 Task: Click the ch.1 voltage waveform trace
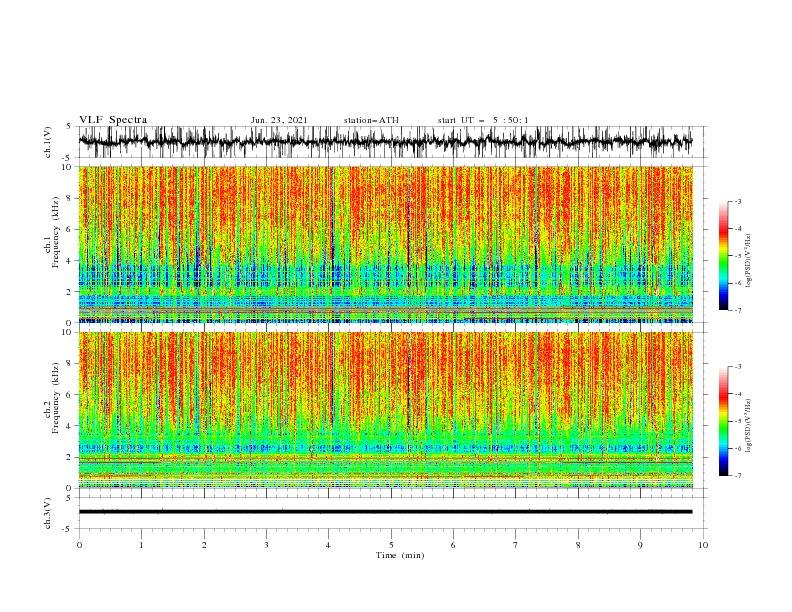[385, 142]
